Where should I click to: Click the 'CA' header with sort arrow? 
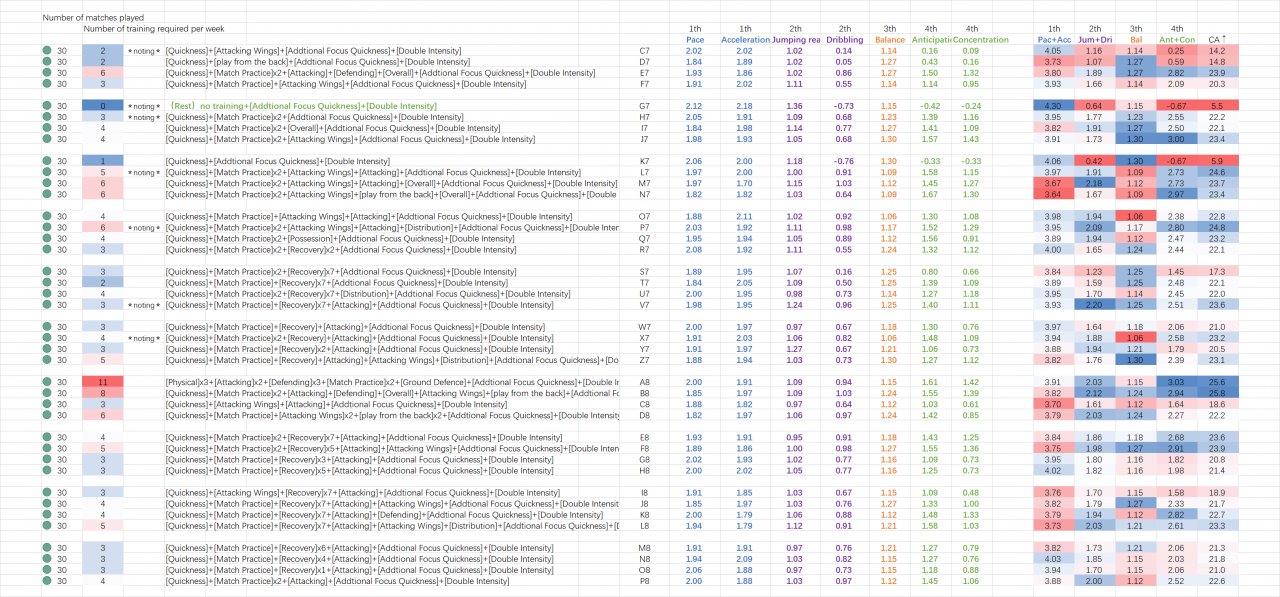pyautogui.click(x=1217, y=39)
